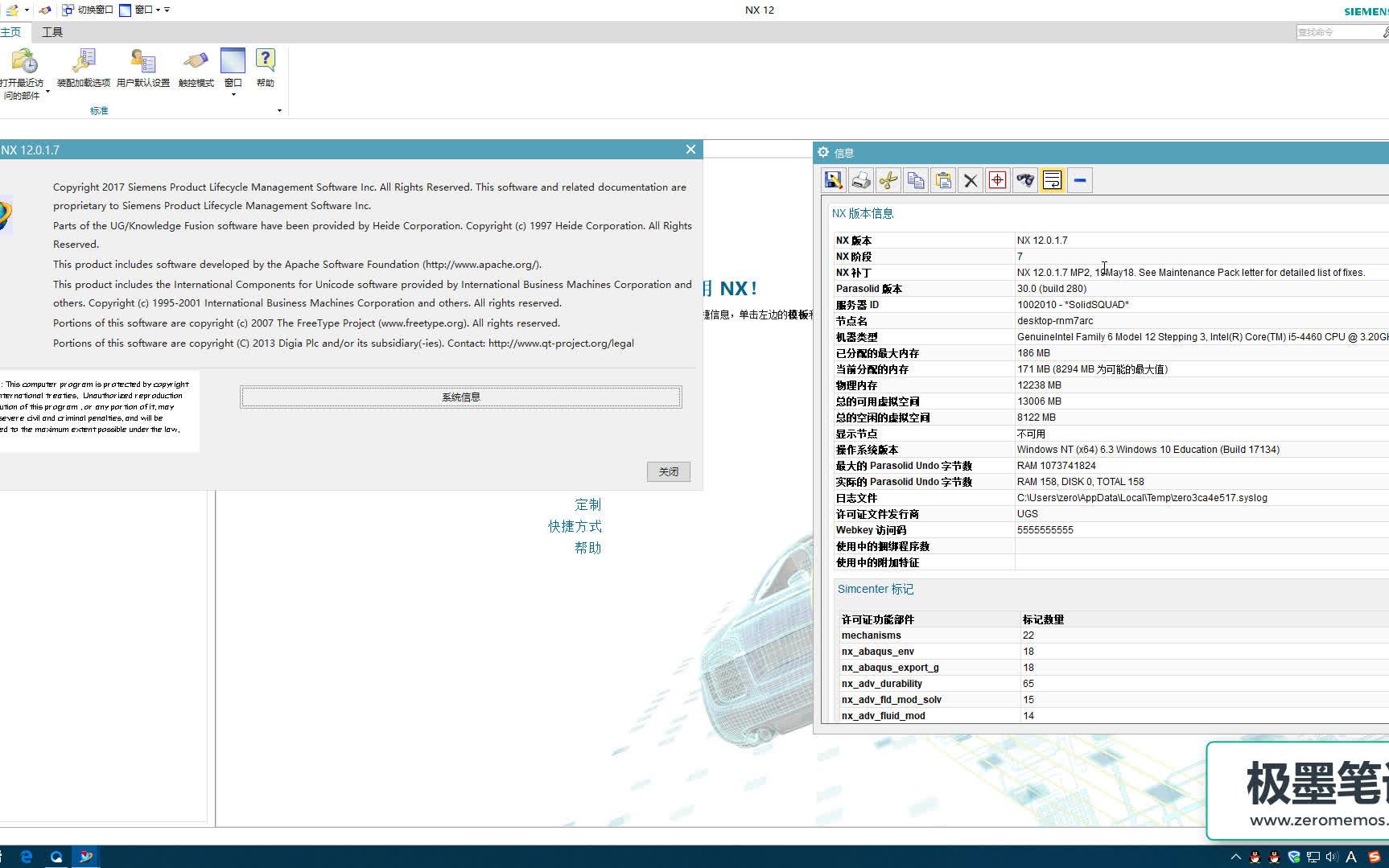Delete the information window contents

(970, 179)
